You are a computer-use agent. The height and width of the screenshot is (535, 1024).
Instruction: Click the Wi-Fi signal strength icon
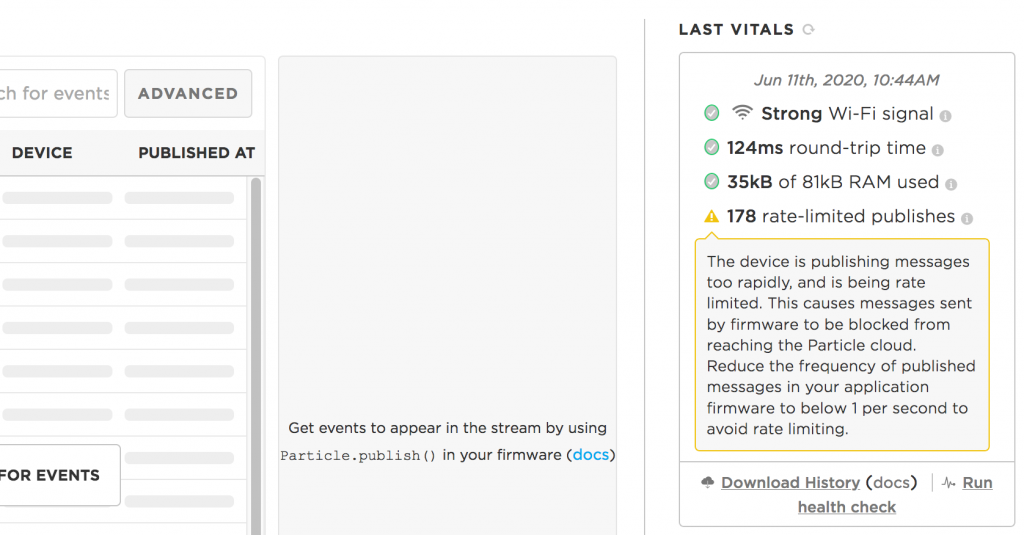click(x=742, y=112)
